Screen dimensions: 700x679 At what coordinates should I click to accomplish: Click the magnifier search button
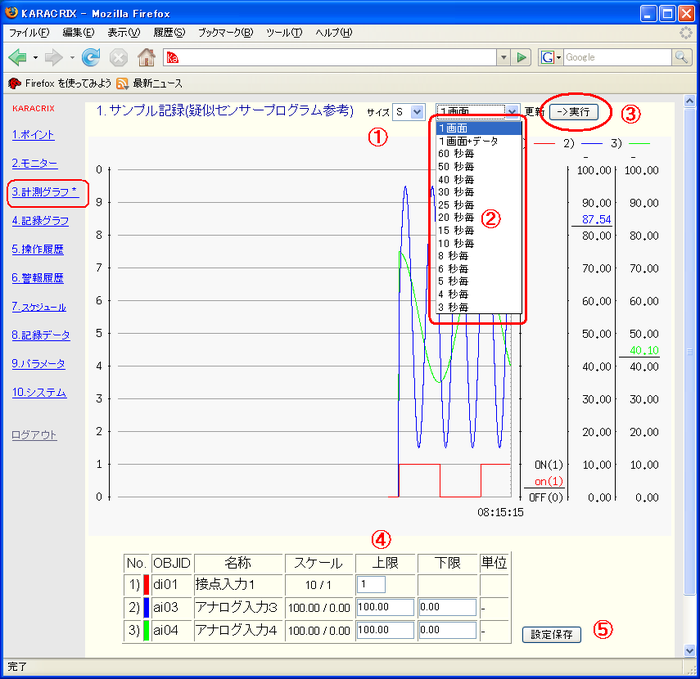[681, 57]
